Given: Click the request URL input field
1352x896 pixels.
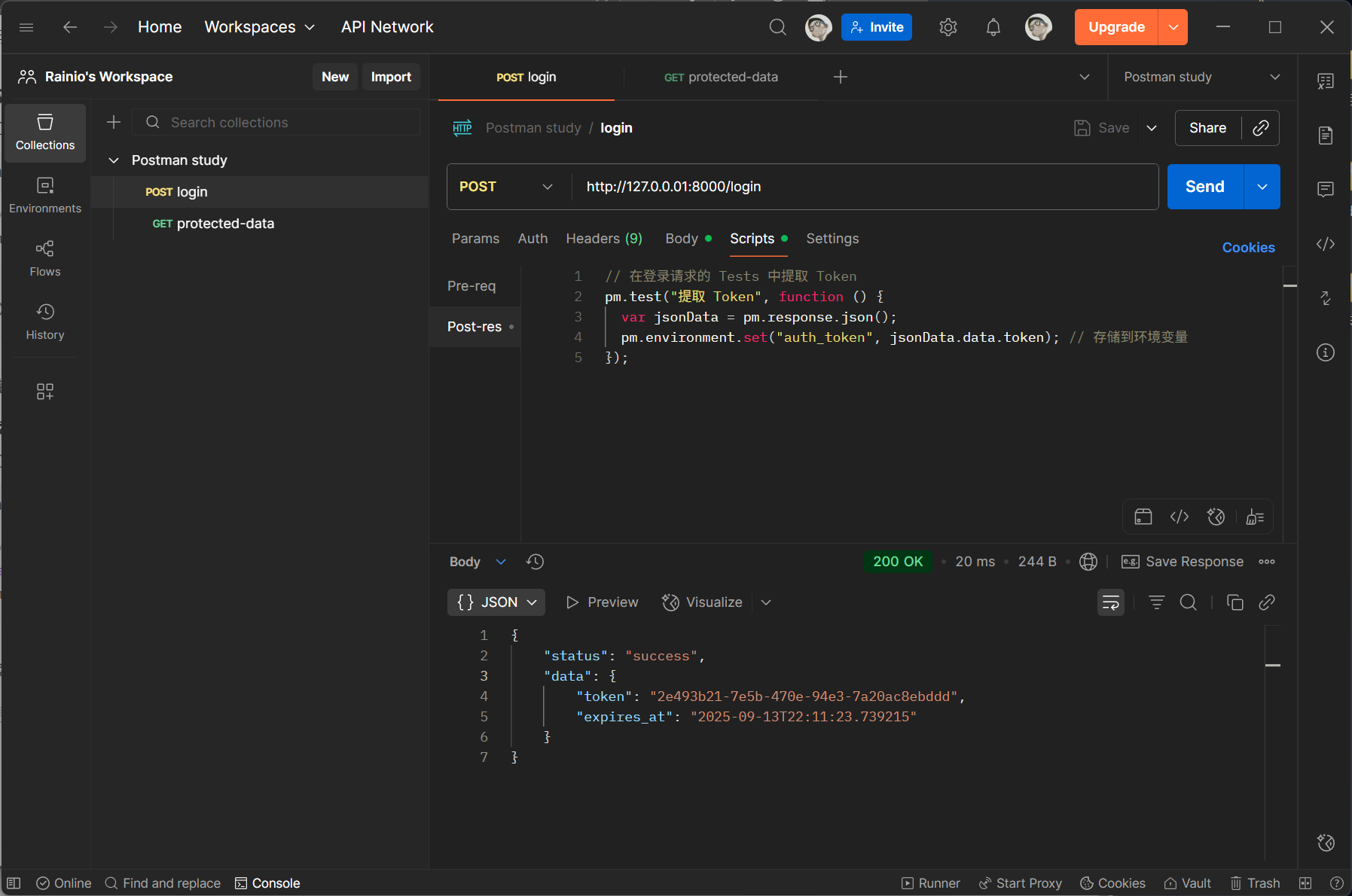Looking at the screenshot, I should (865, 187).
